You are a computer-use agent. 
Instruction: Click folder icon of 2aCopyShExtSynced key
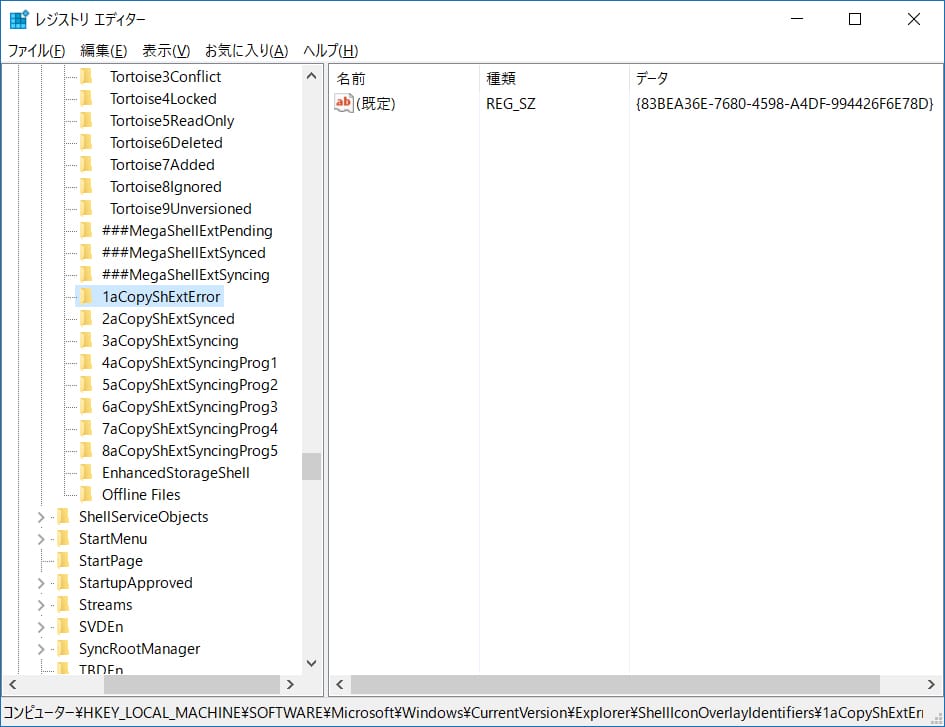[x=87, y=318]
